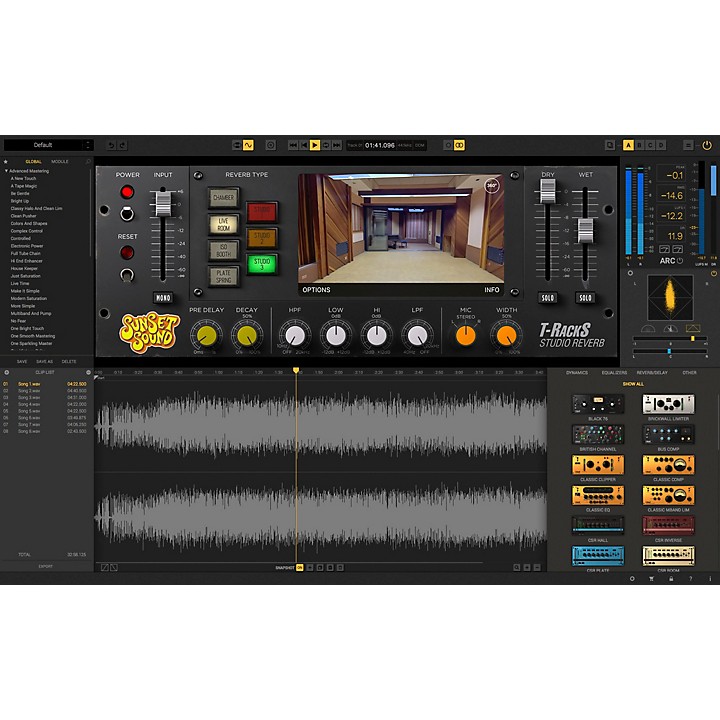Switch to the Module presets tab

60,161
